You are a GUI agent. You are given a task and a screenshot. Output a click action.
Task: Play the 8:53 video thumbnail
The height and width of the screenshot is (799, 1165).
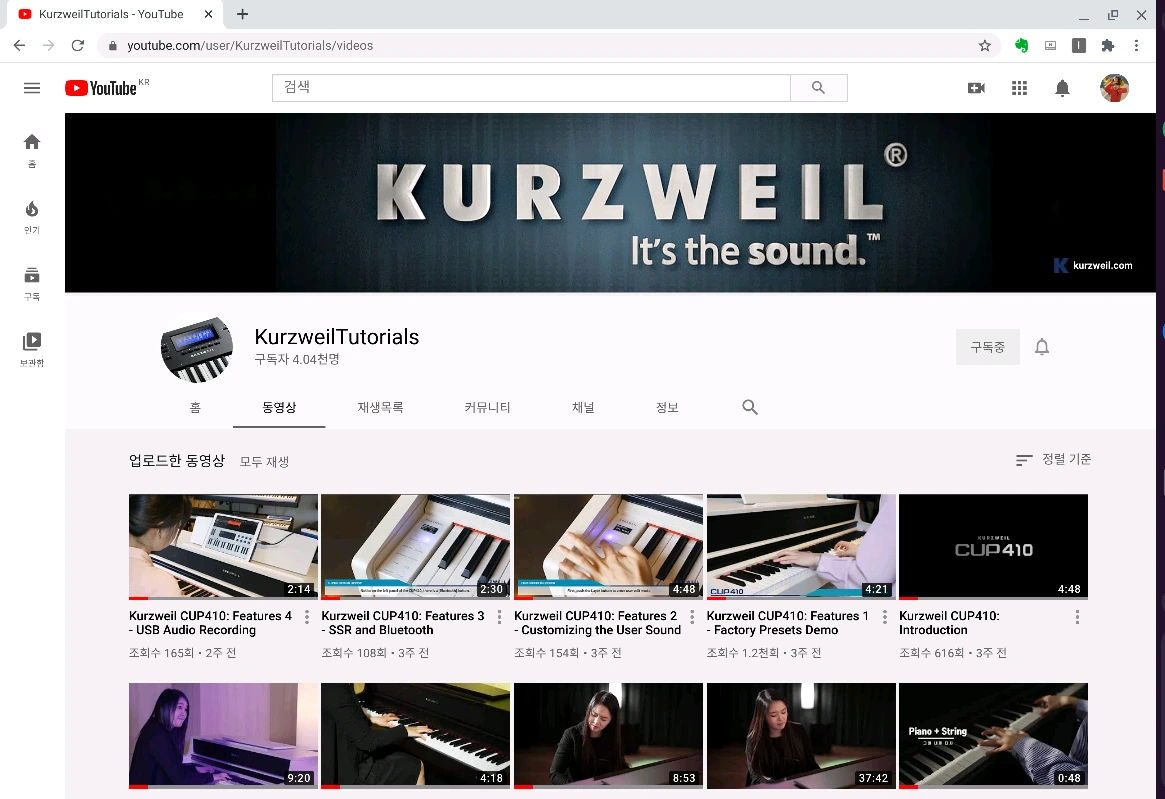[x=609, y=736]
